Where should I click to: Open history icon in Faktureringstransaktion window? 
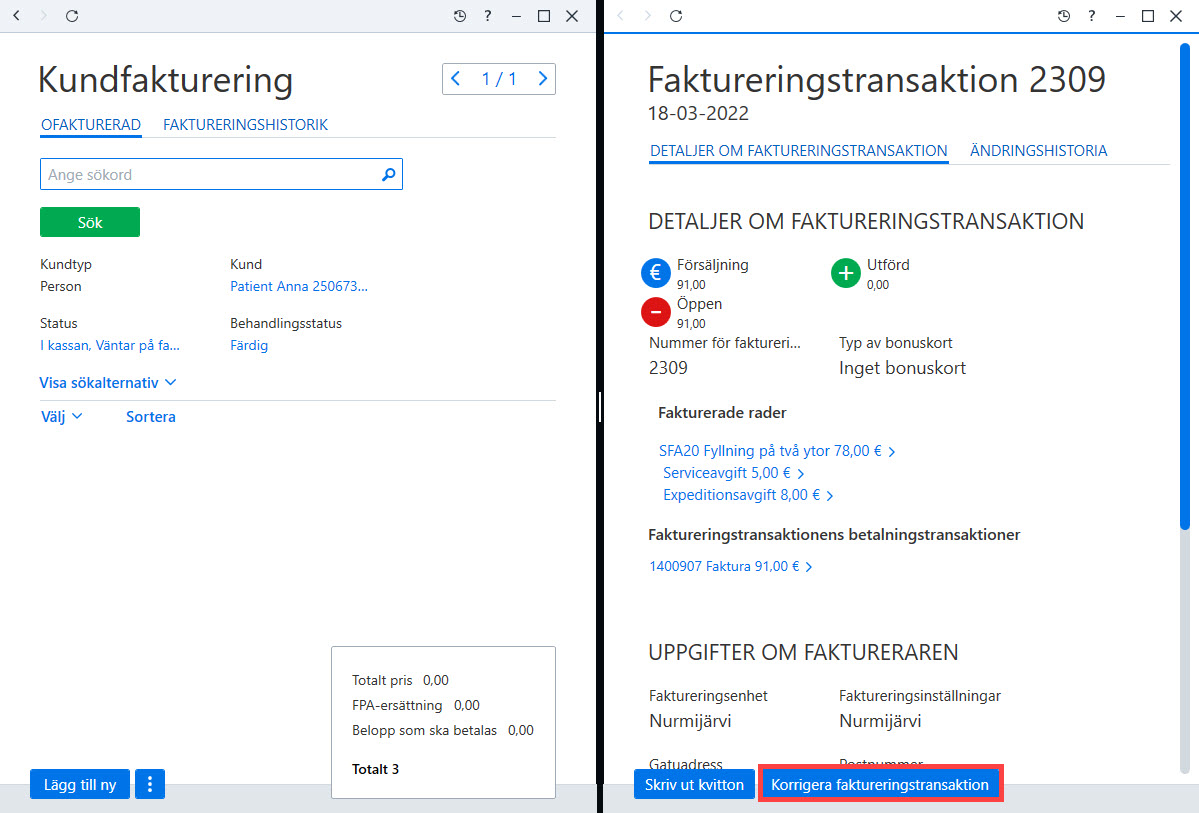(x=1064, y=15)
